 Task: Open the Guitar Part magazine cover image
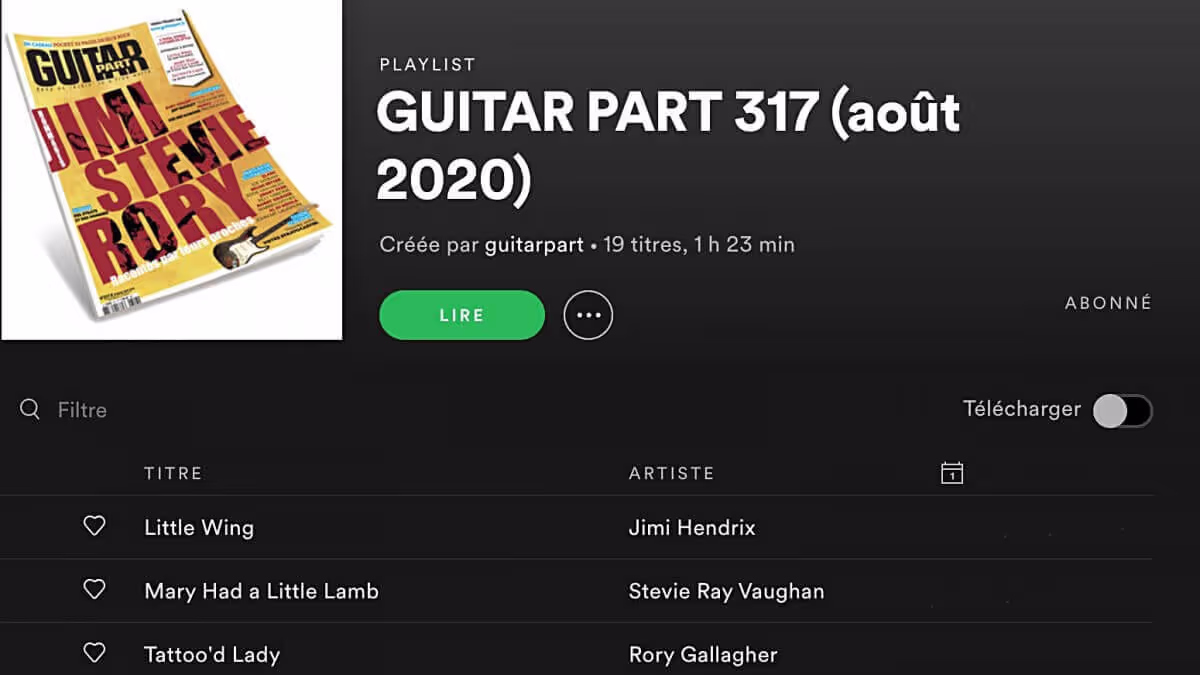pyautogui.click(x=172, y=170)
